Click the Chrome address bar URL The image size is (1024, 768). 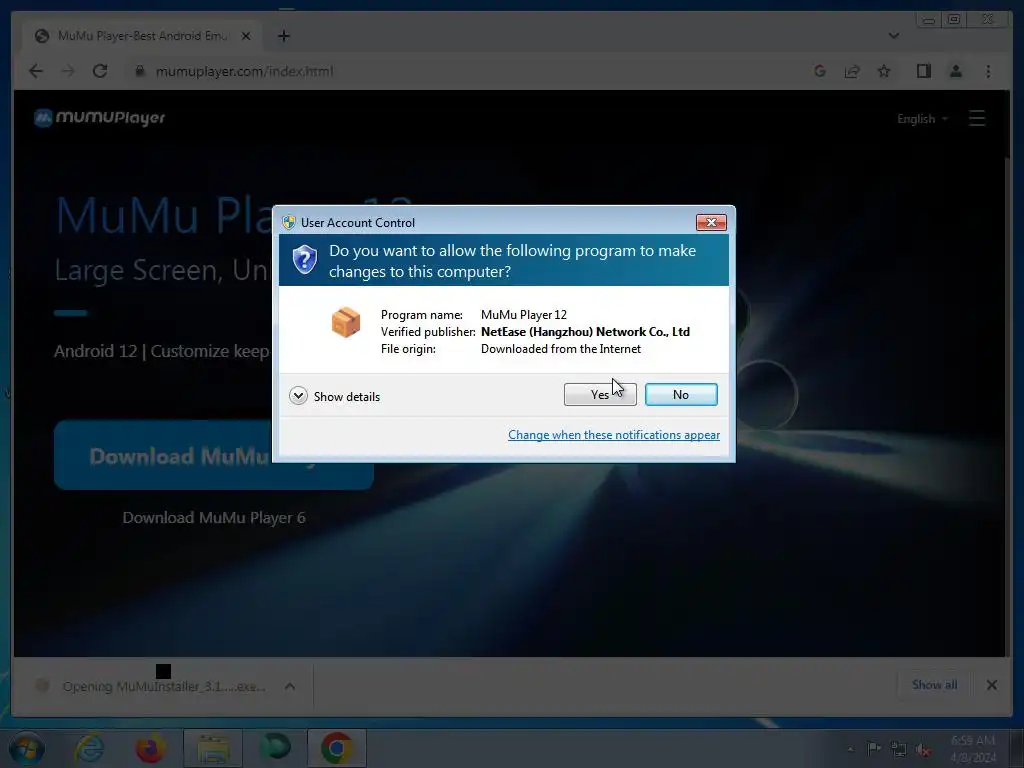point(244,71)
